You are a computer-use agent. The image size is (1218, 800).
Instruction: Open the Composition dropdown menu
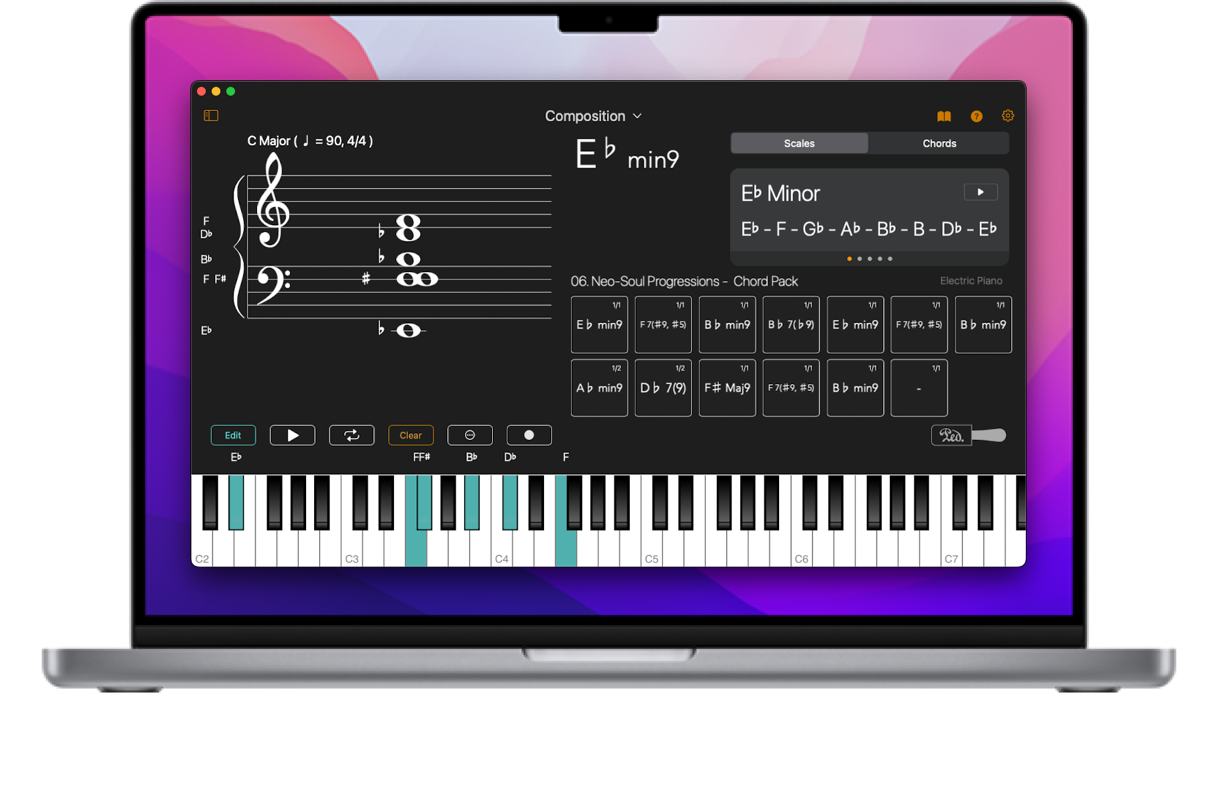[593, 116]
